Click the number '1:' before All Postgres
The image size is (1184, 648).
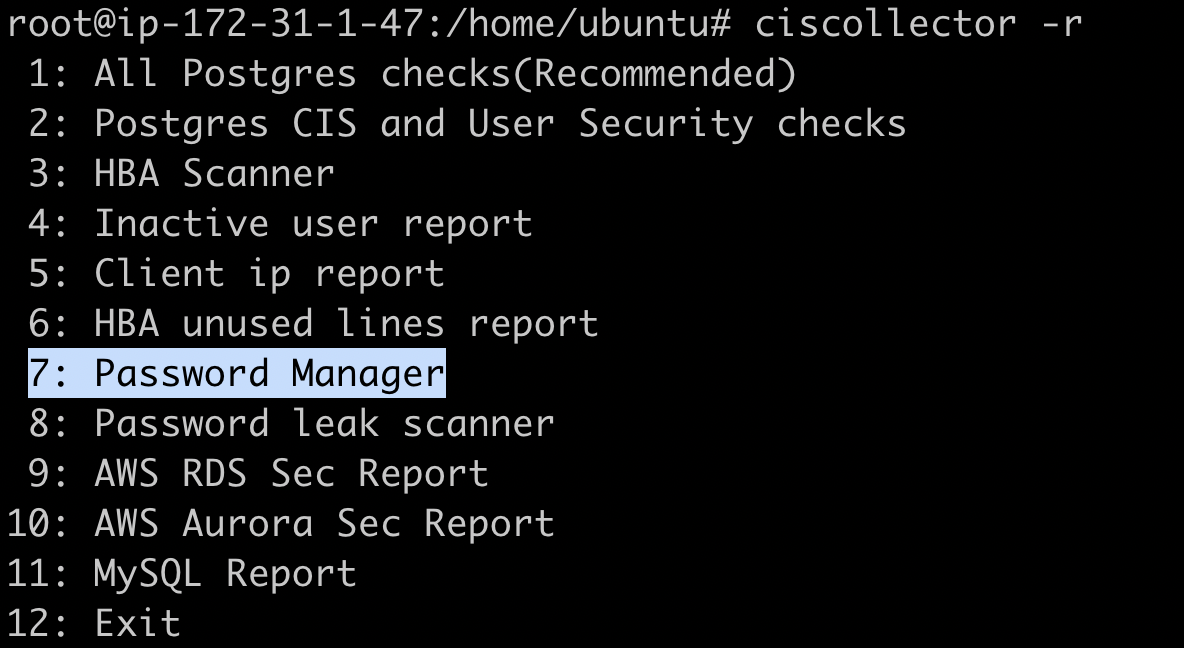[49, 73]
